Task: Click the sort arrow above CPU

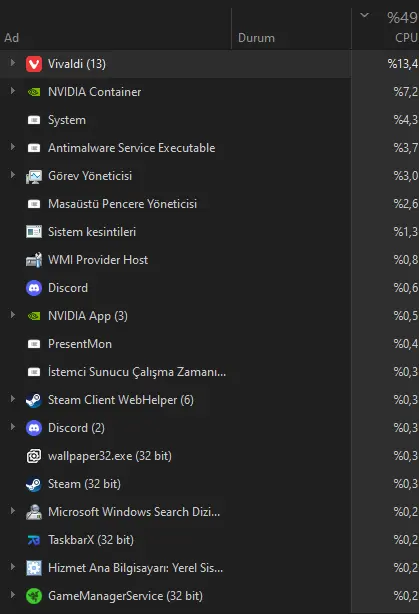Action: (365, 16)
